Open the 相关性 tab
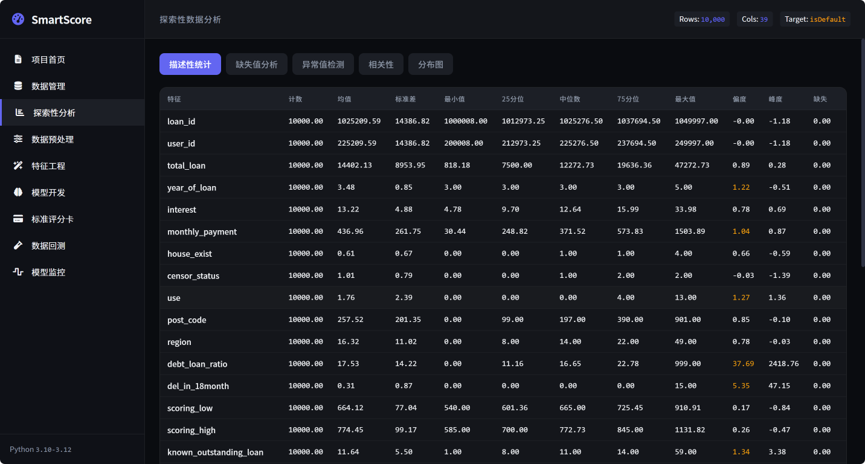 [x=381, y=64]
